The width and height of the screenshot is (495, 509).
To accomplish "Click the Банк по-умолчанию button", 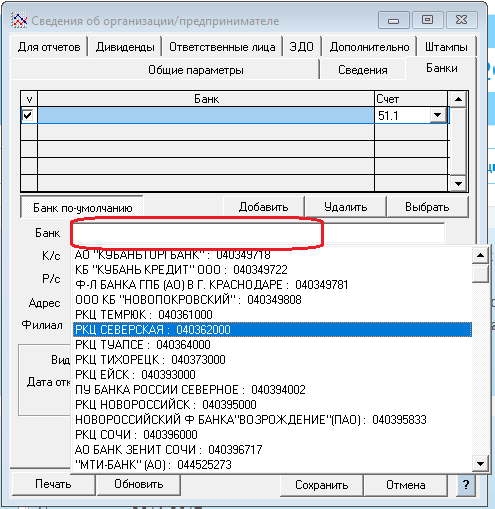I will (82, 207).
